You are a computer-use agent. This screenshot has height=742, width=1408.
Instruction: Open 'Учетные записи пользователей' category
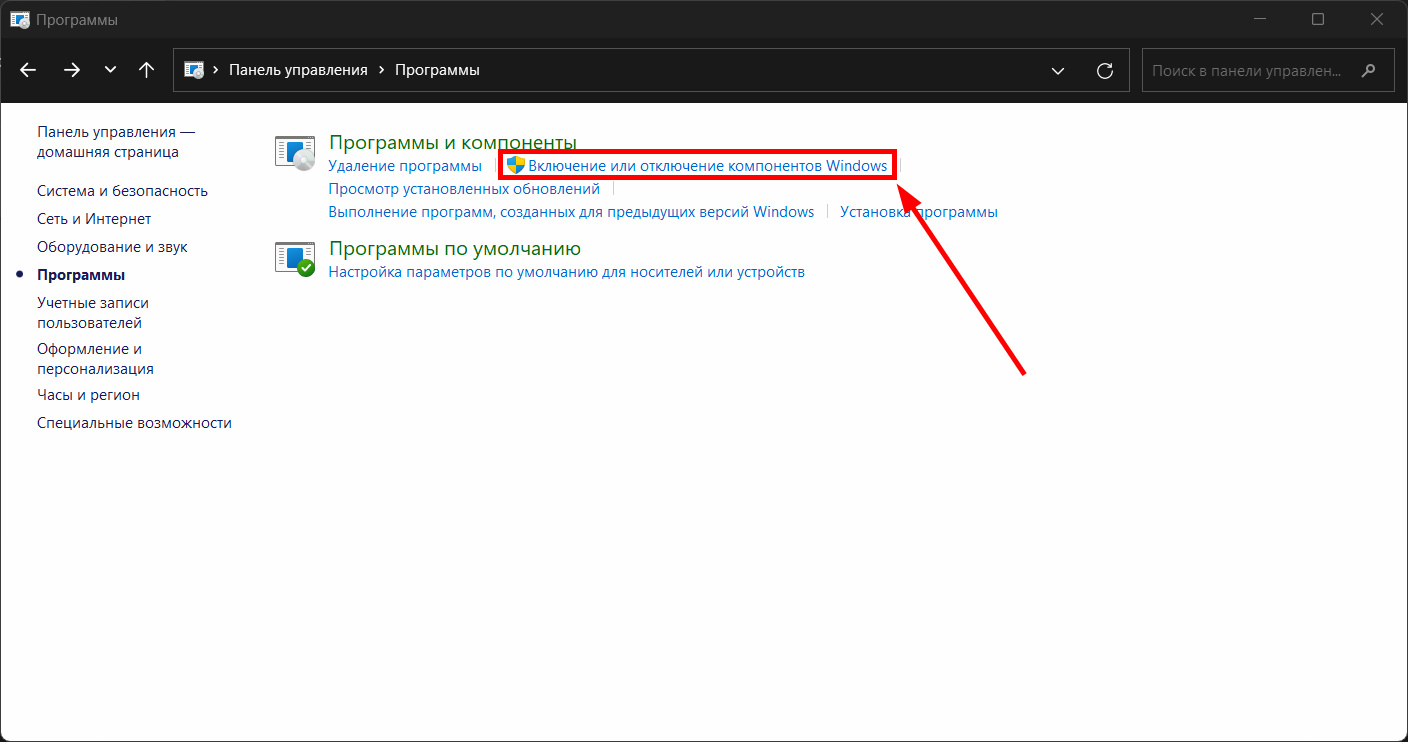click(x=93, y=312)
